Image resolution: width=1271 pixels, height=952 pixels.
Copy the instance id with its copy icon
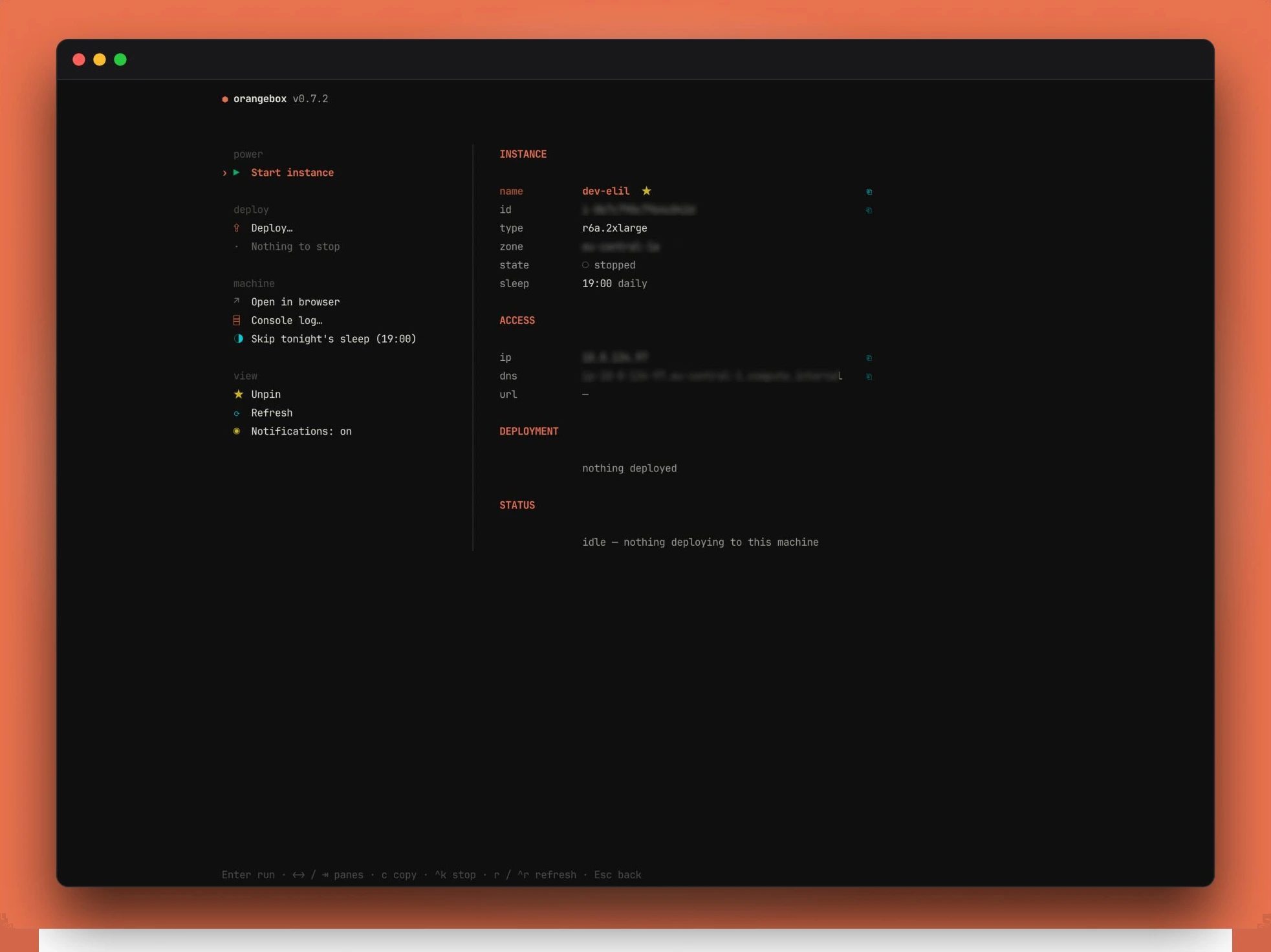point(869,210)
